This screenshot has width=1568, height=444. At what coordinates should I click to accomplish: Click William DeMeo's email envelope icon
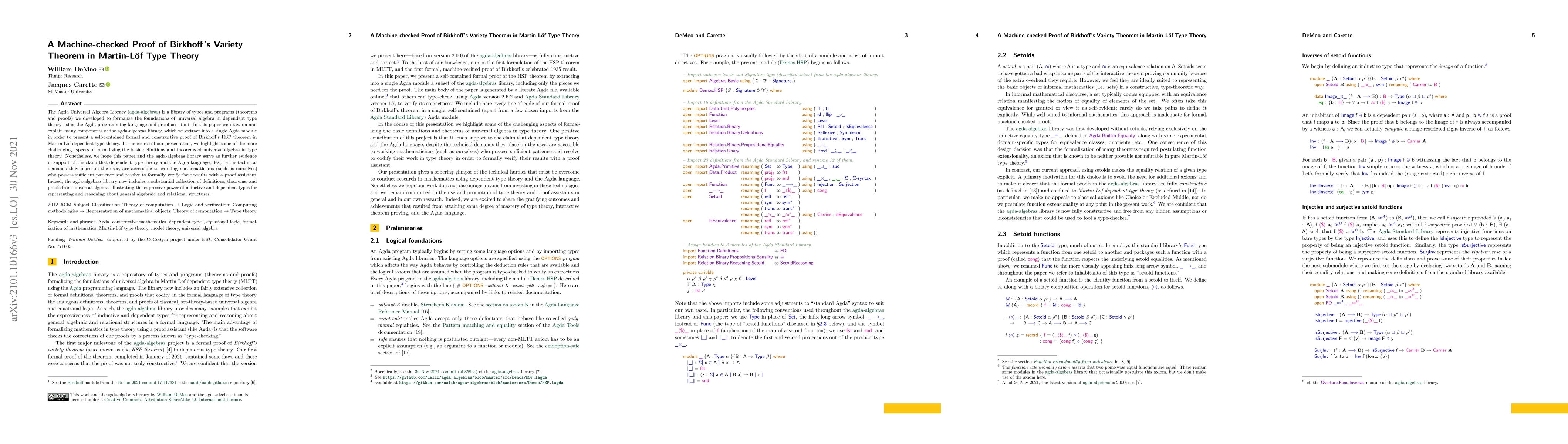coord(102,70)
